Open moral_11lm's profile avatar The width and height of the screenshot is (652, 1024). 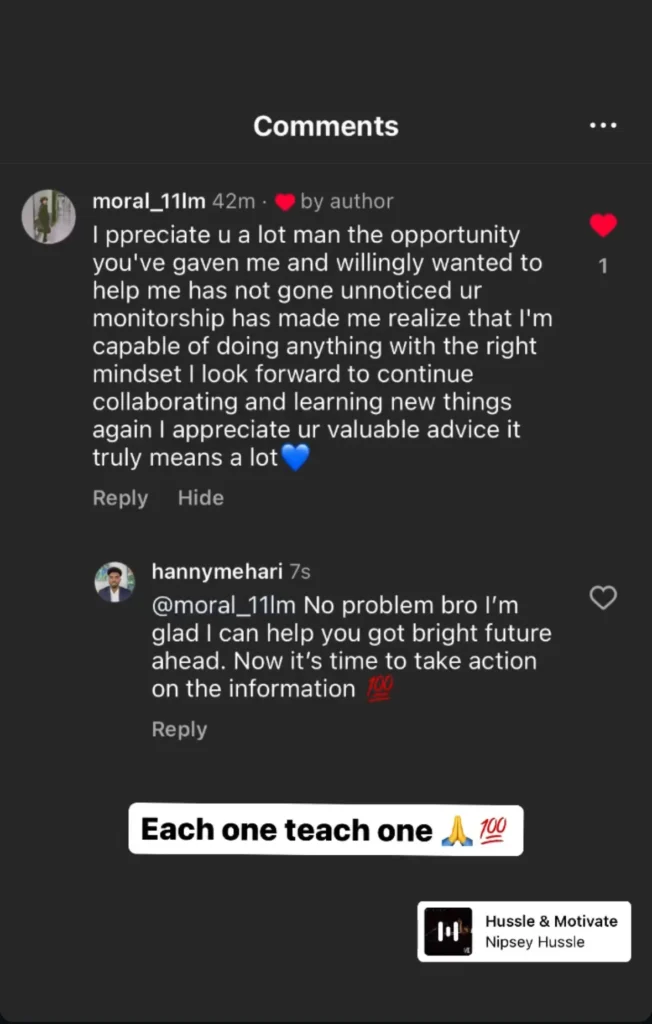(x=49, y=216)
